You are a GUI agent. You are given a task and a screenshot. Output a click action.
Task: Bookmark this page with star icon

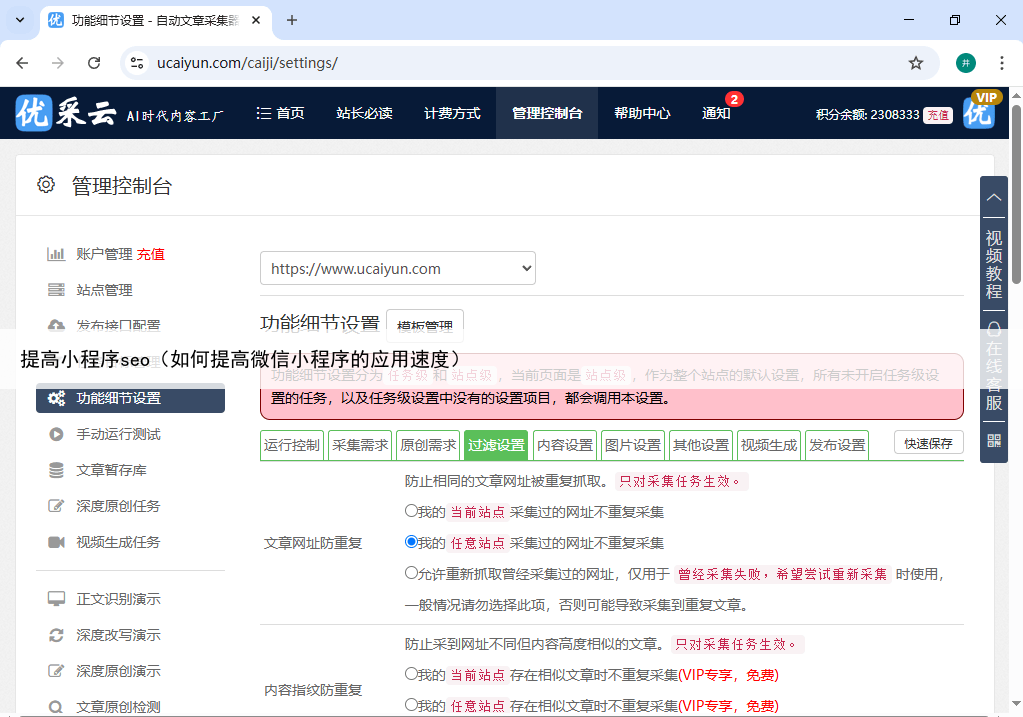tap(915, 63)
